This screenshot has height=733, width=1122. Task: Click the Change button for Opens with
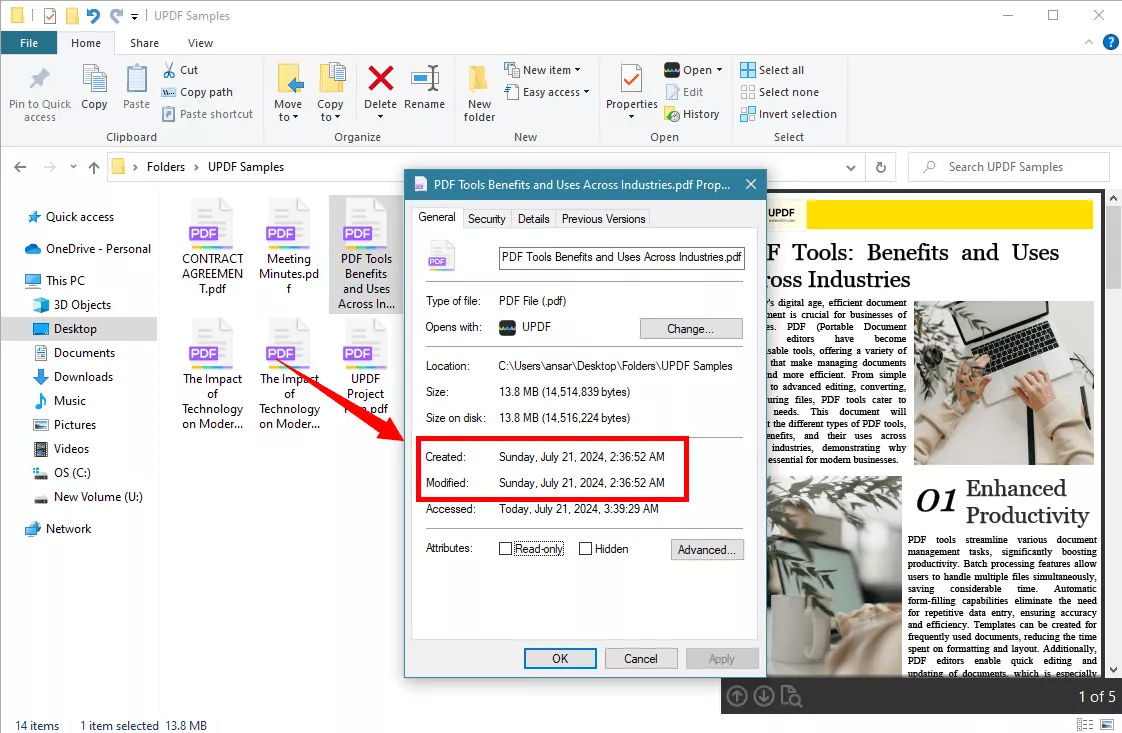pos(690,328)
